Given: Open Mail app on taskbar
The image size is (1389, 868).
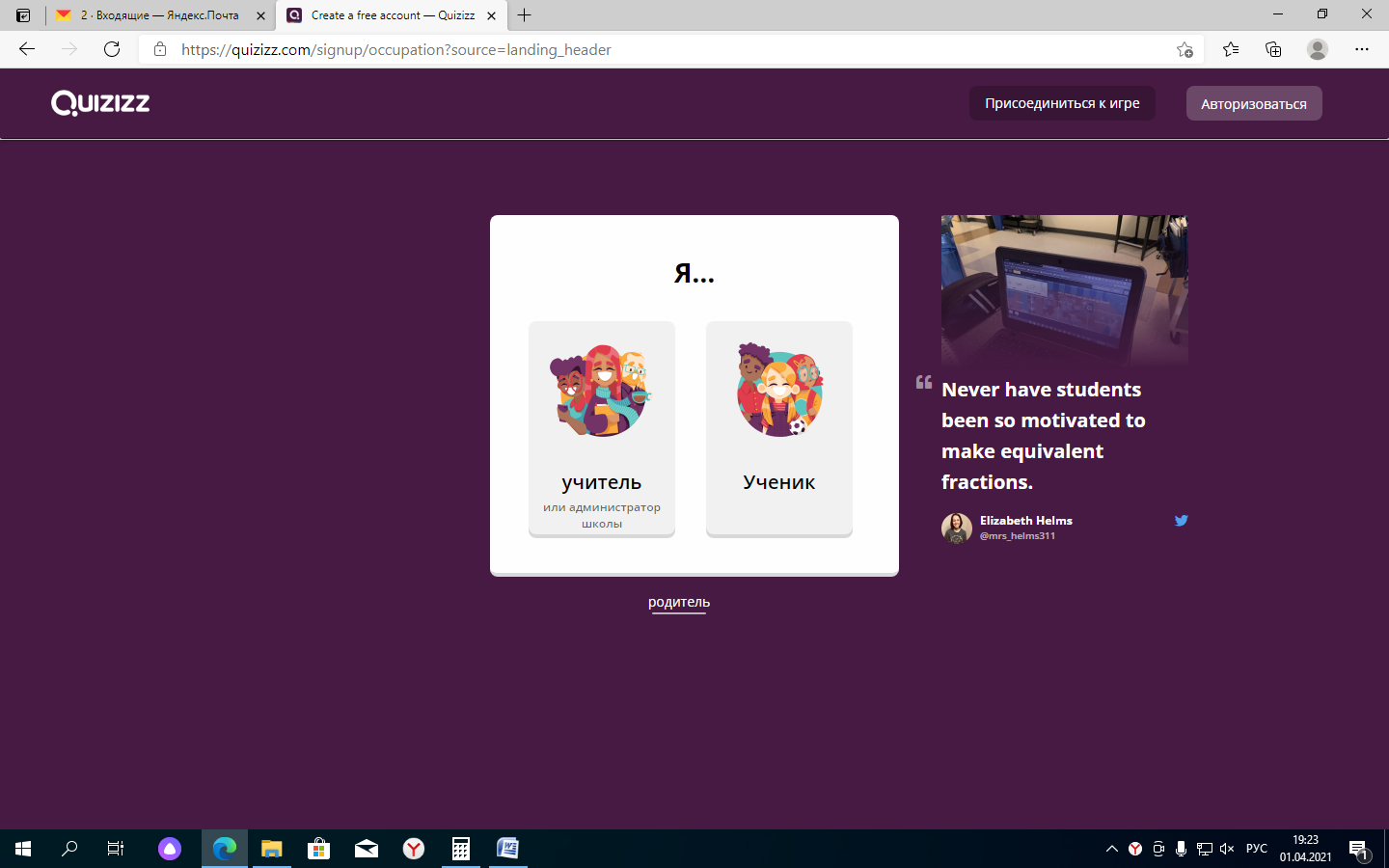Looking at the screenshot, I should [x=367, y=849].
